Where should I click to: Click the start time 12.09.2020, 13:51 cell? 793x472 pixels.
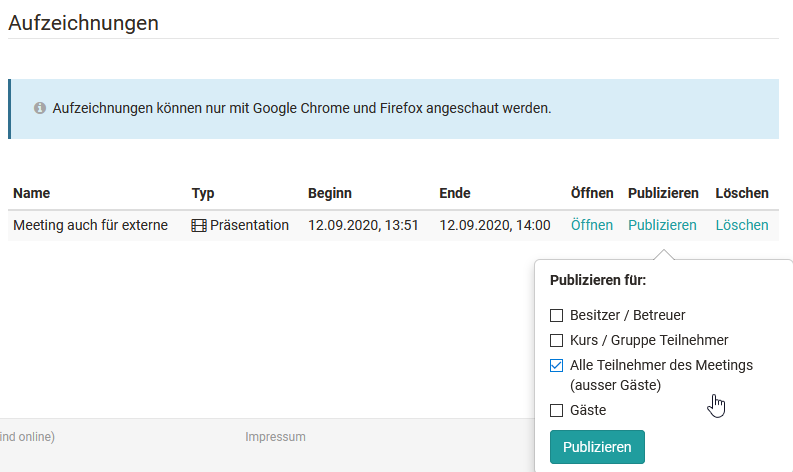tap(363, 225)
